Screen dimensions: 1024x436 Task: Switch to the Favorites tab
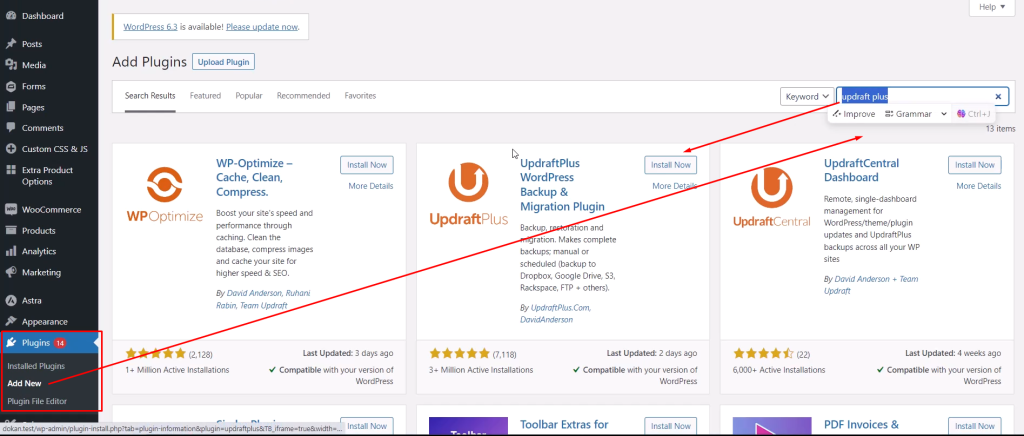[360, 95]
